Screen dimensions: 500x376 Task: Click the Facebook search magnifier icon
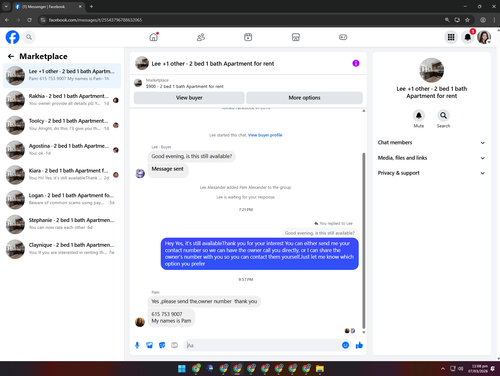coord(29,37)
